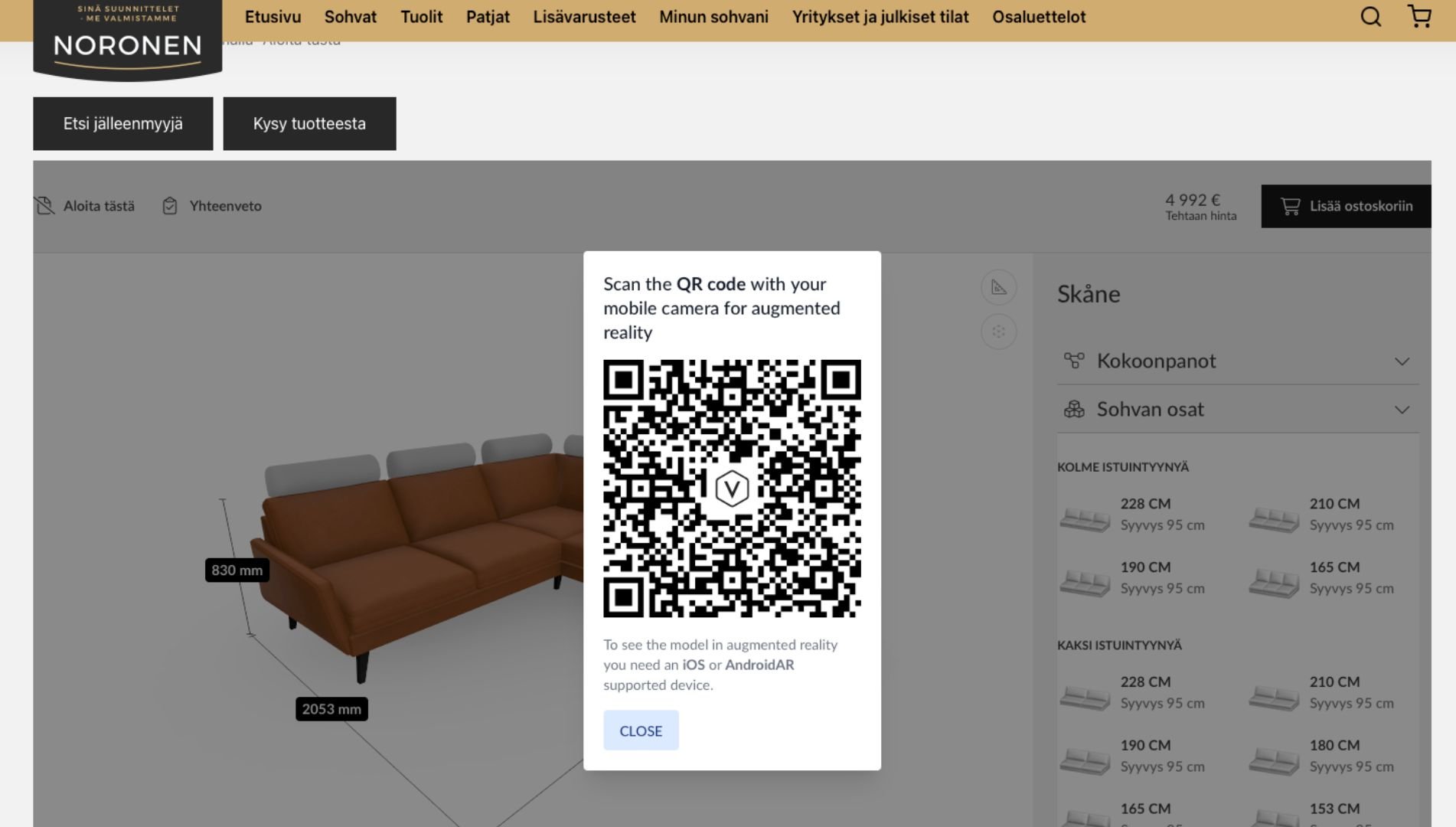Click the 2053 mm dimension label
Viewport: 1456px width, 827px height.
pos(331,709)
